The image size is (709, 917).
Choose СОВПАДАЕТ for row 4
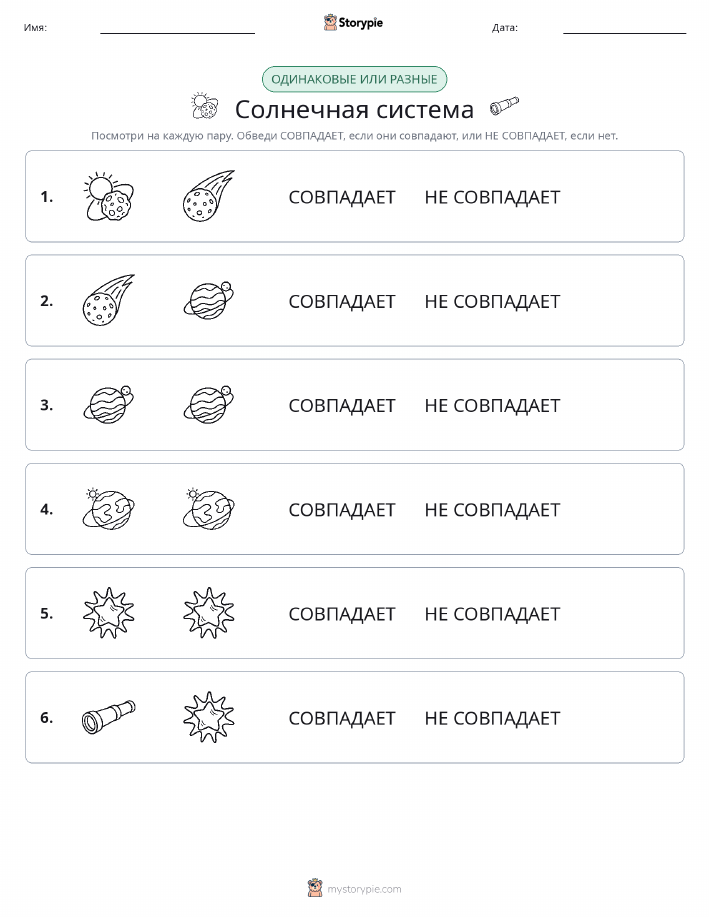tap(342, 510)
